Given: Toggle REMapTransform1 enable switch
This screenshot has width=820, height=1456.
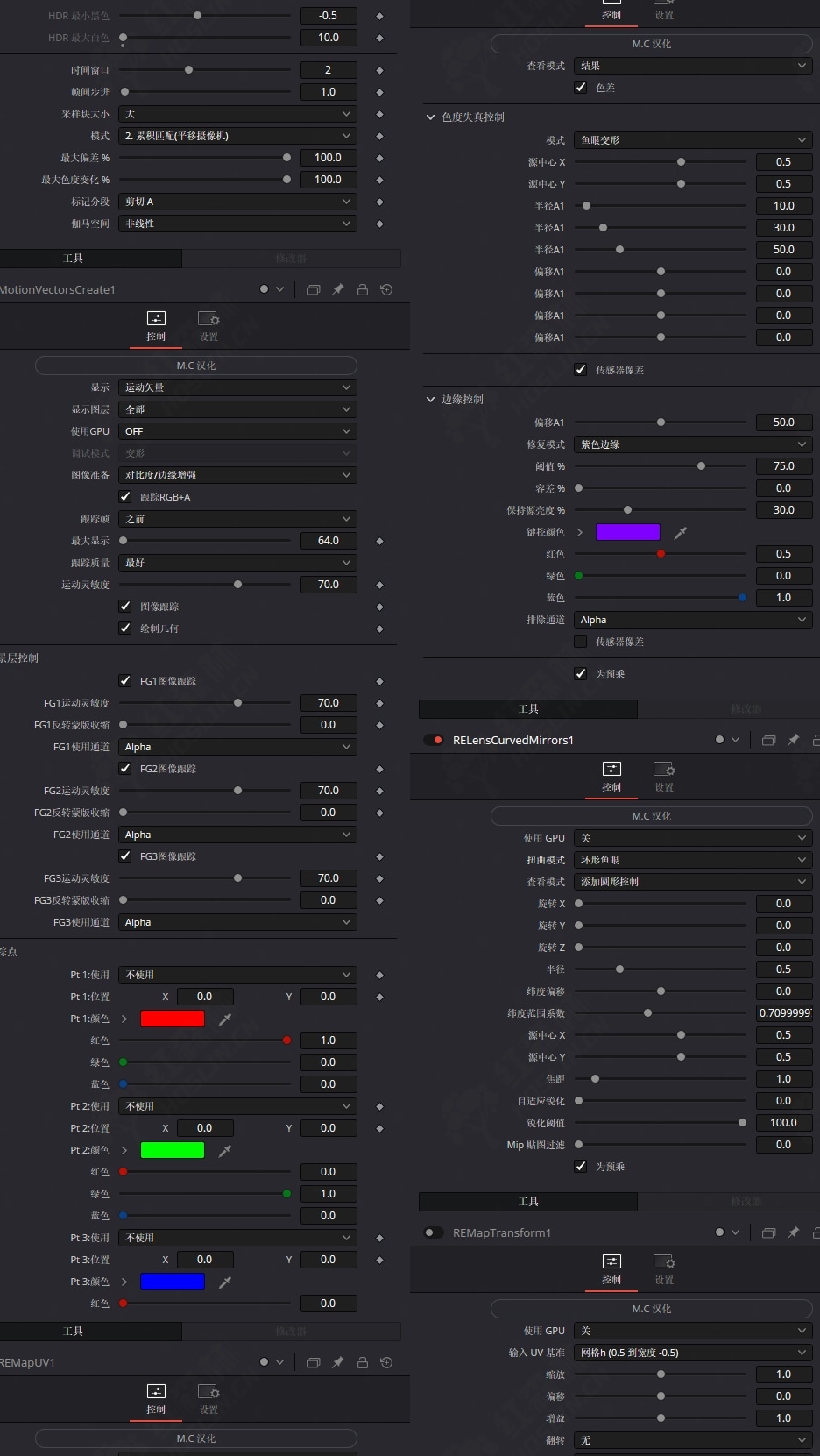Looking at the screenshot, I should [434, 1232].
